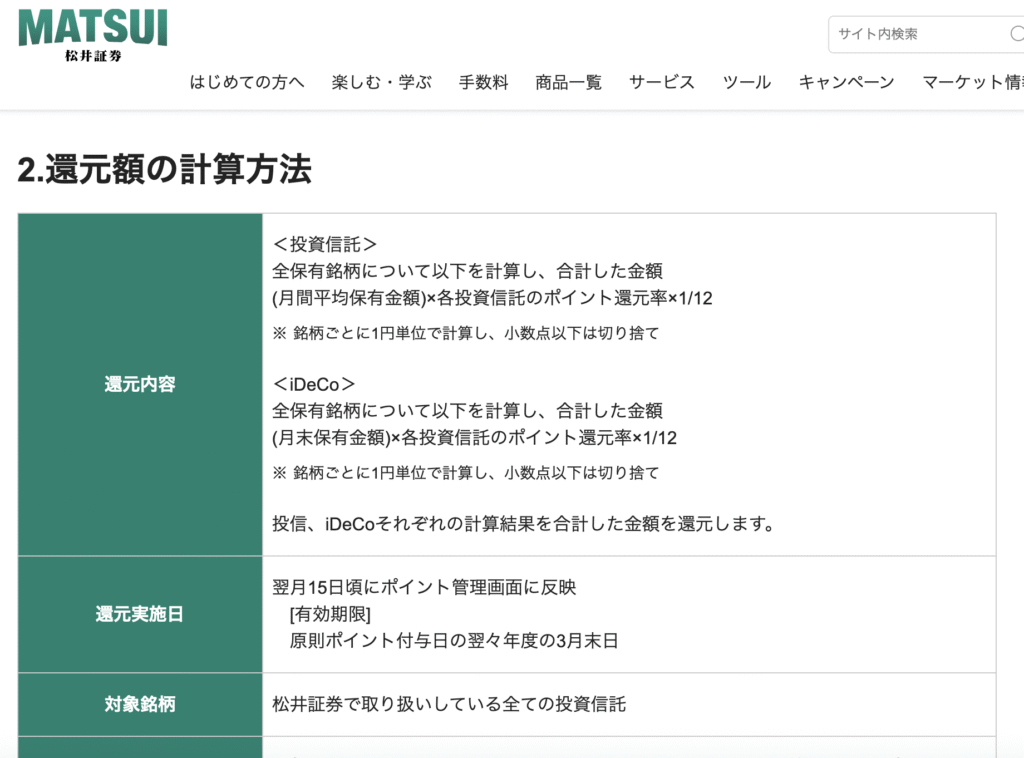1024x758 pixels.
Task: Click the text 松井証券で取り扱いしている全ての投資信託
Action: point(449,704)
